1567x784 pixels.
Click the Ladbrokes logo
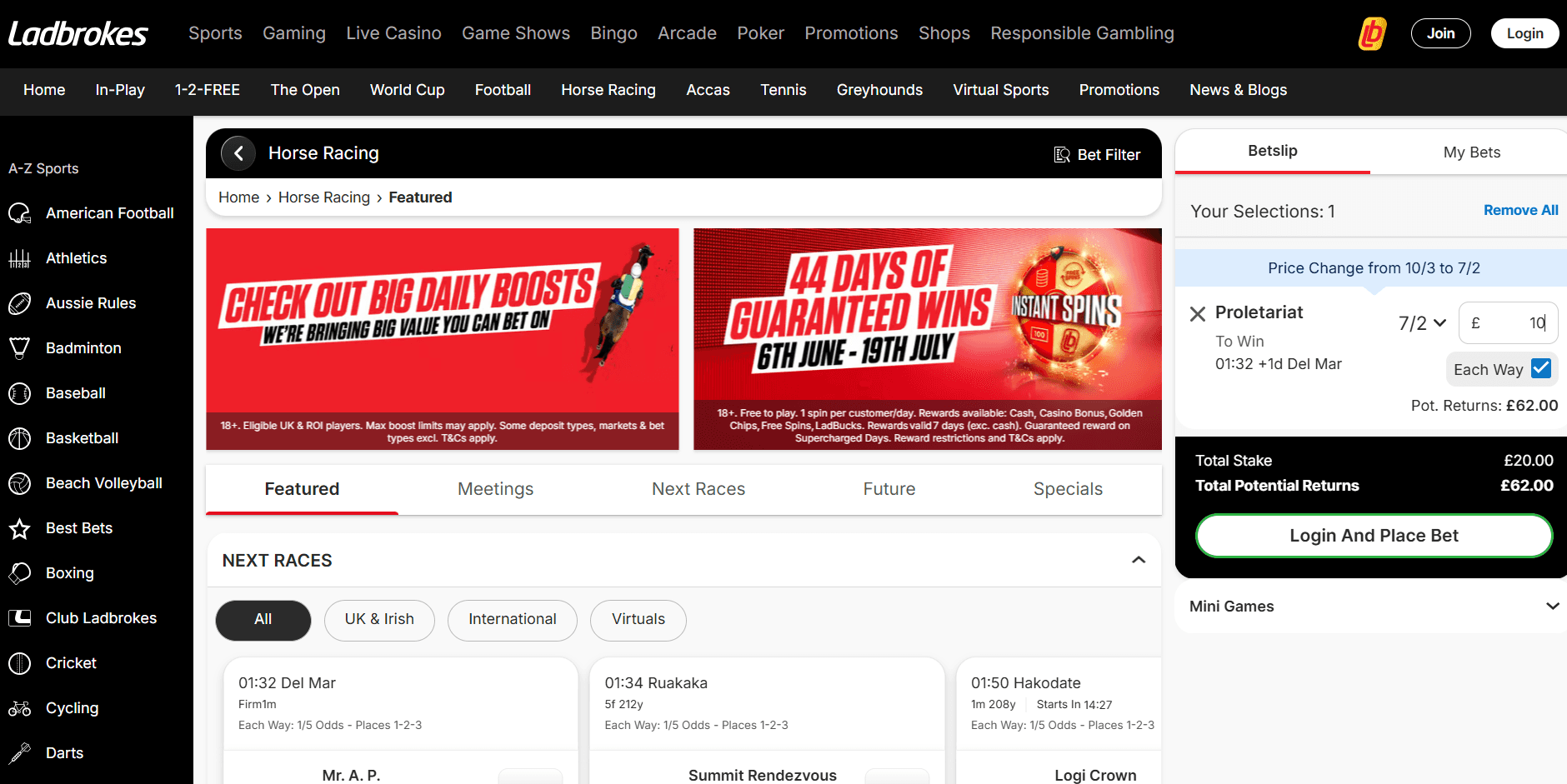(78, 33)
